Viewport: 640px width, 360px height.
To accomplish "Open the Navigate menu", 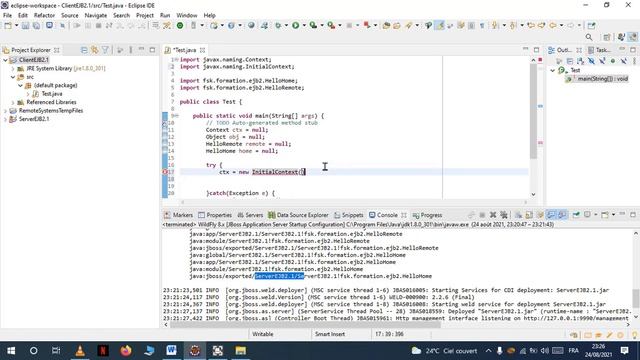I will [x=96, y=15].
